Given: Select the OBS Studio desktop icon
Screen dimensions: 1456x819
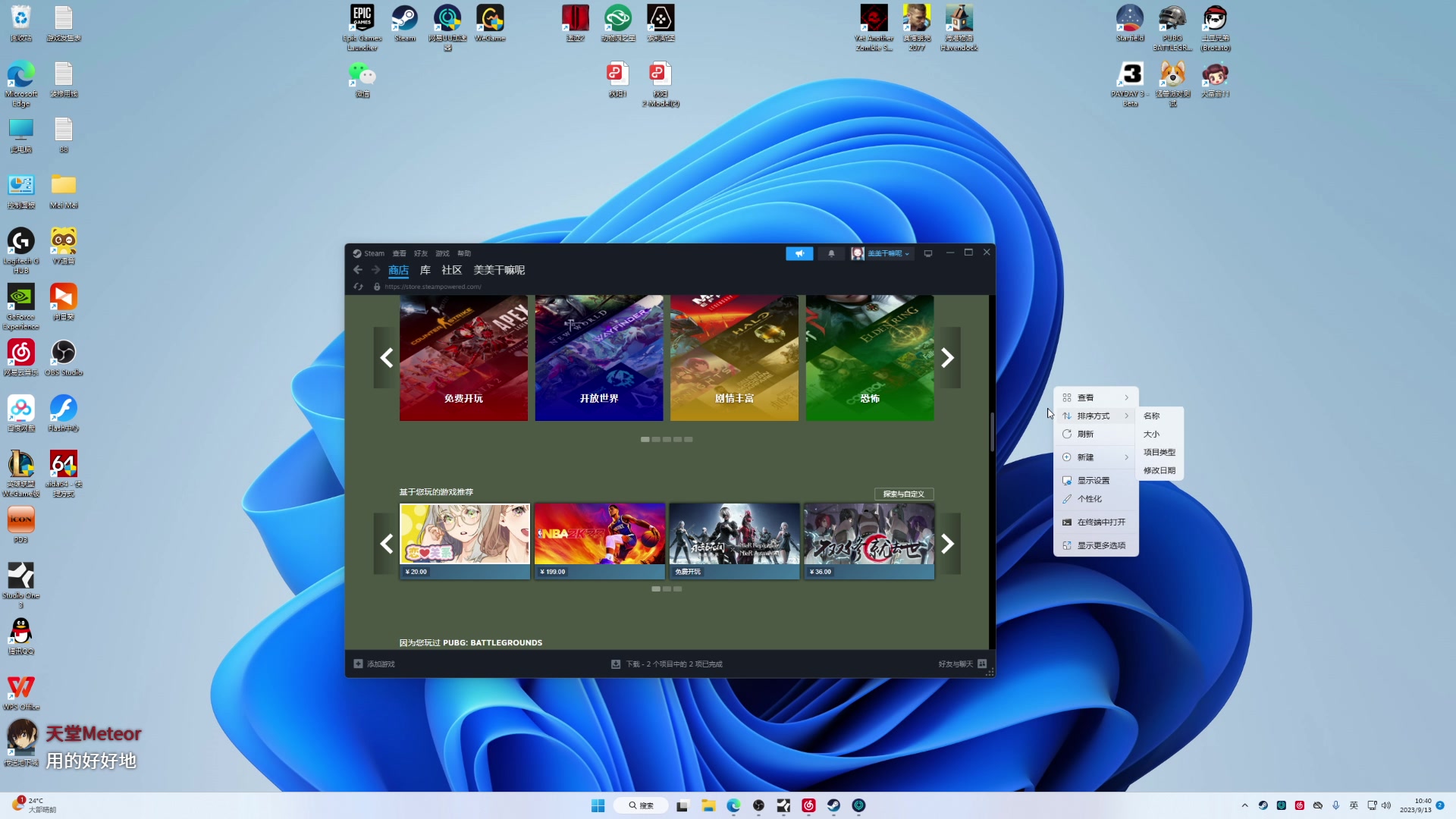Looking at the screenshot, I should coord(64,357).
